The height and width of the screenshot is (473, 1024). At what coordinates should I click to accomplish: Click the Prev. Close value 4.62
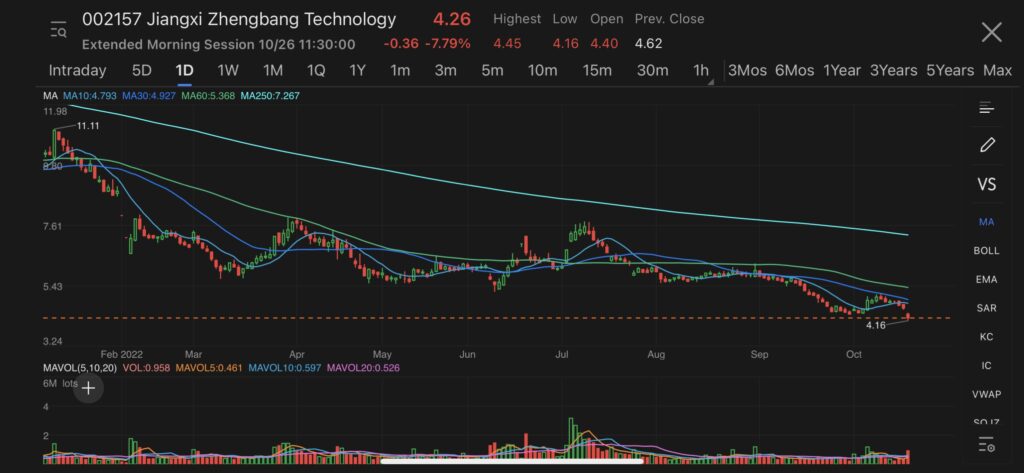point(648,44)
